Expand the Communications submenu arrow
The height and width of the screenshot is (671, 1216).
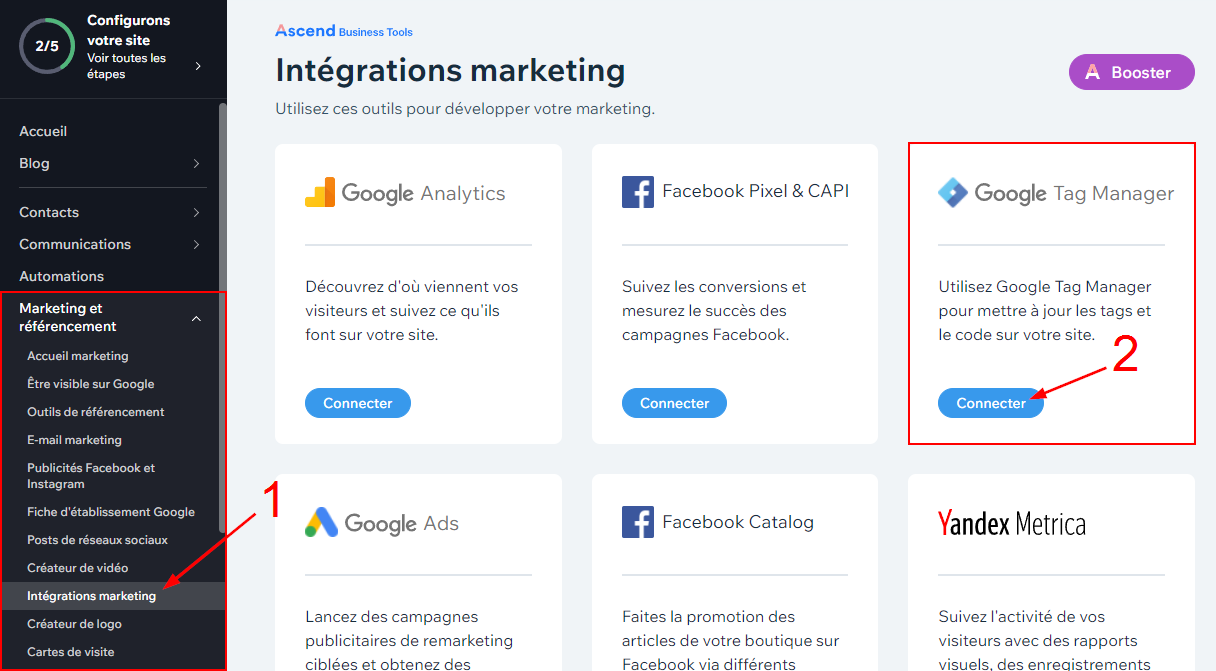pyautogui.click(x=196, y=245)
